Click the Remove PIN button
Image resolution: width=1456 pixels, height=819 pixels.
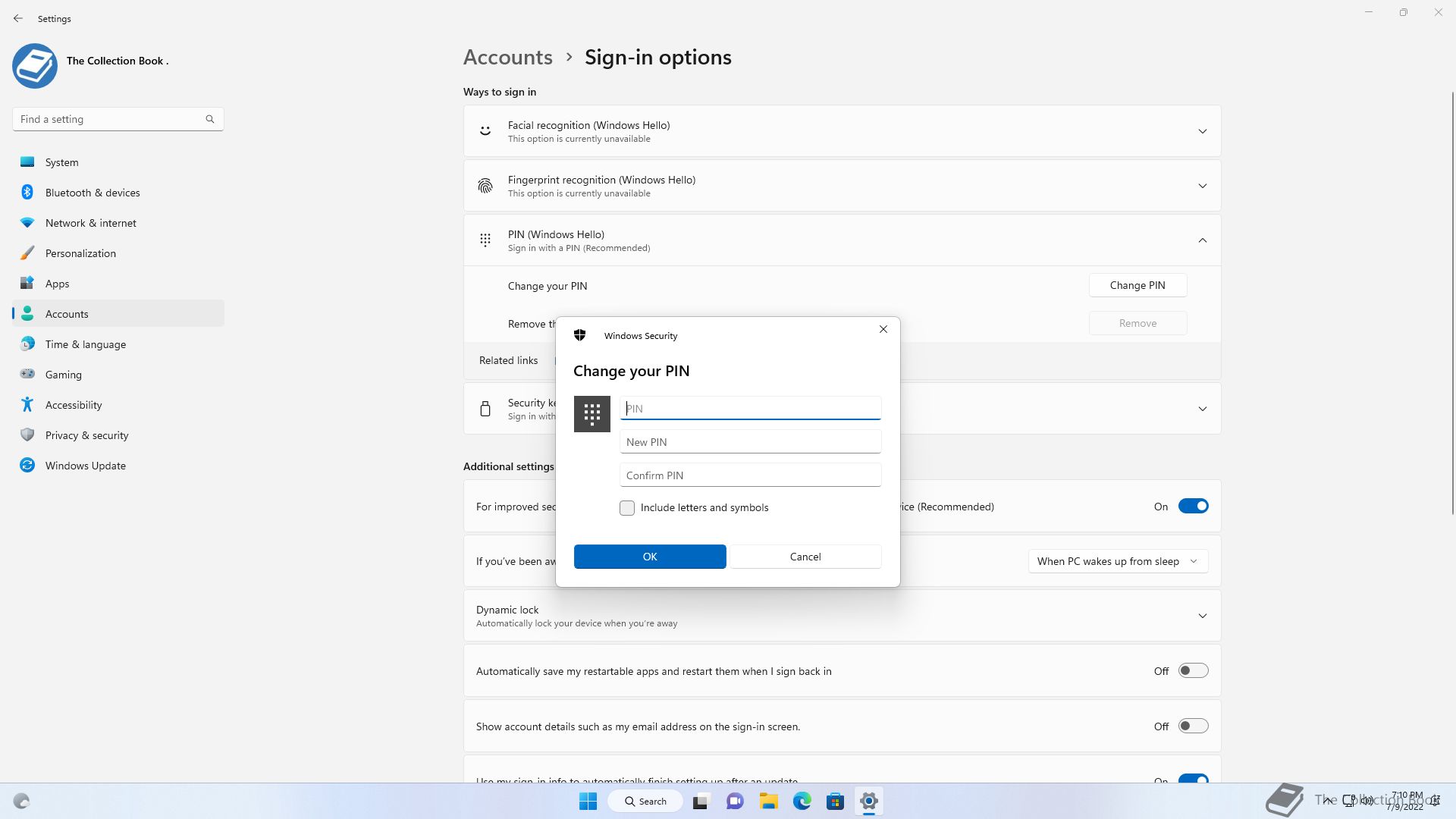coord(1137,323)
